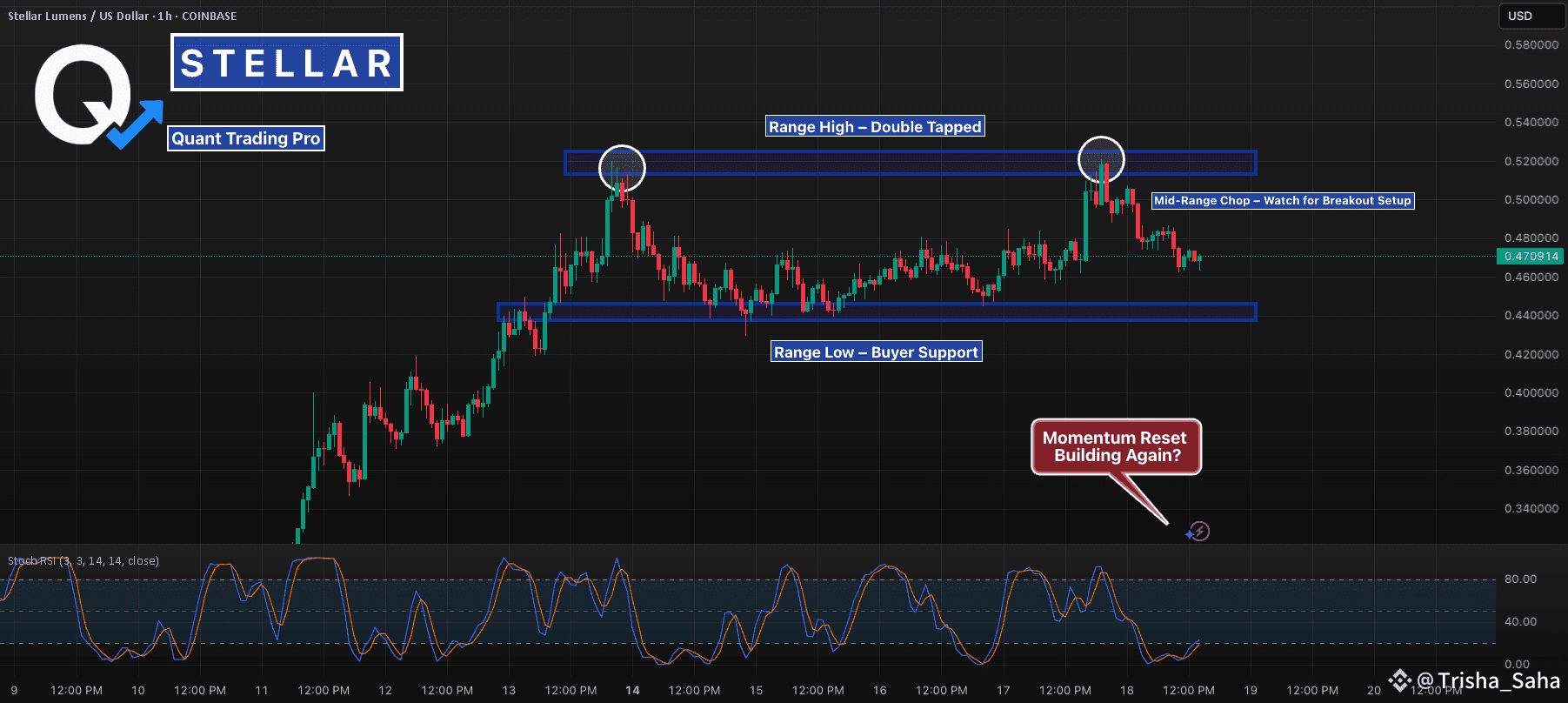Viewport: 1568px width, 703px height.
Task: Click the 0.380000 price axis level
Action: (x=1531, y=432)
